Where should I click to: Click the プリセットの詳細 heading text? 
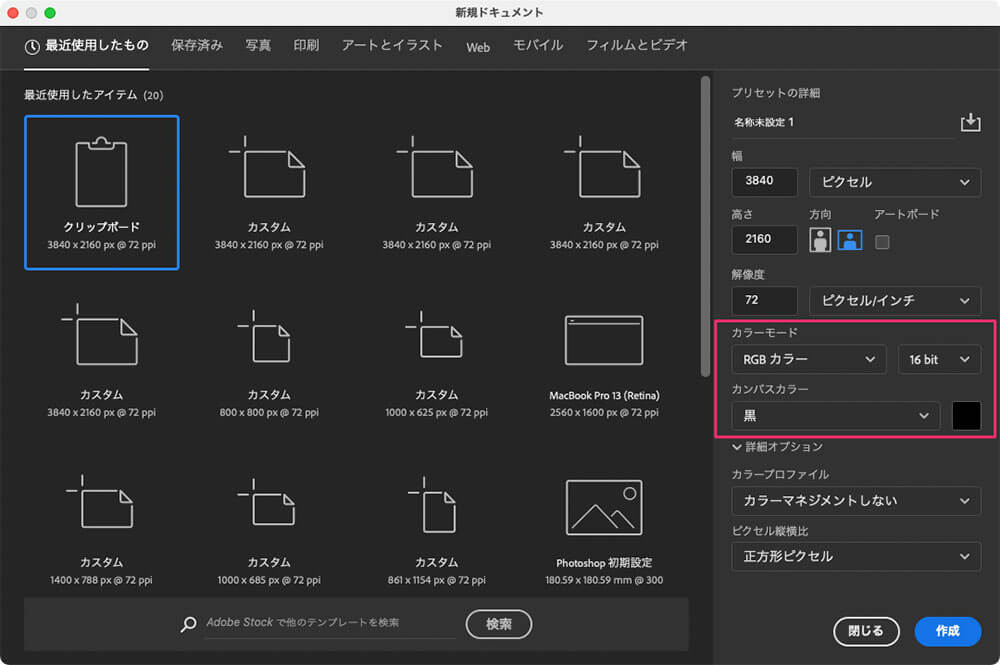coord(776,93)
